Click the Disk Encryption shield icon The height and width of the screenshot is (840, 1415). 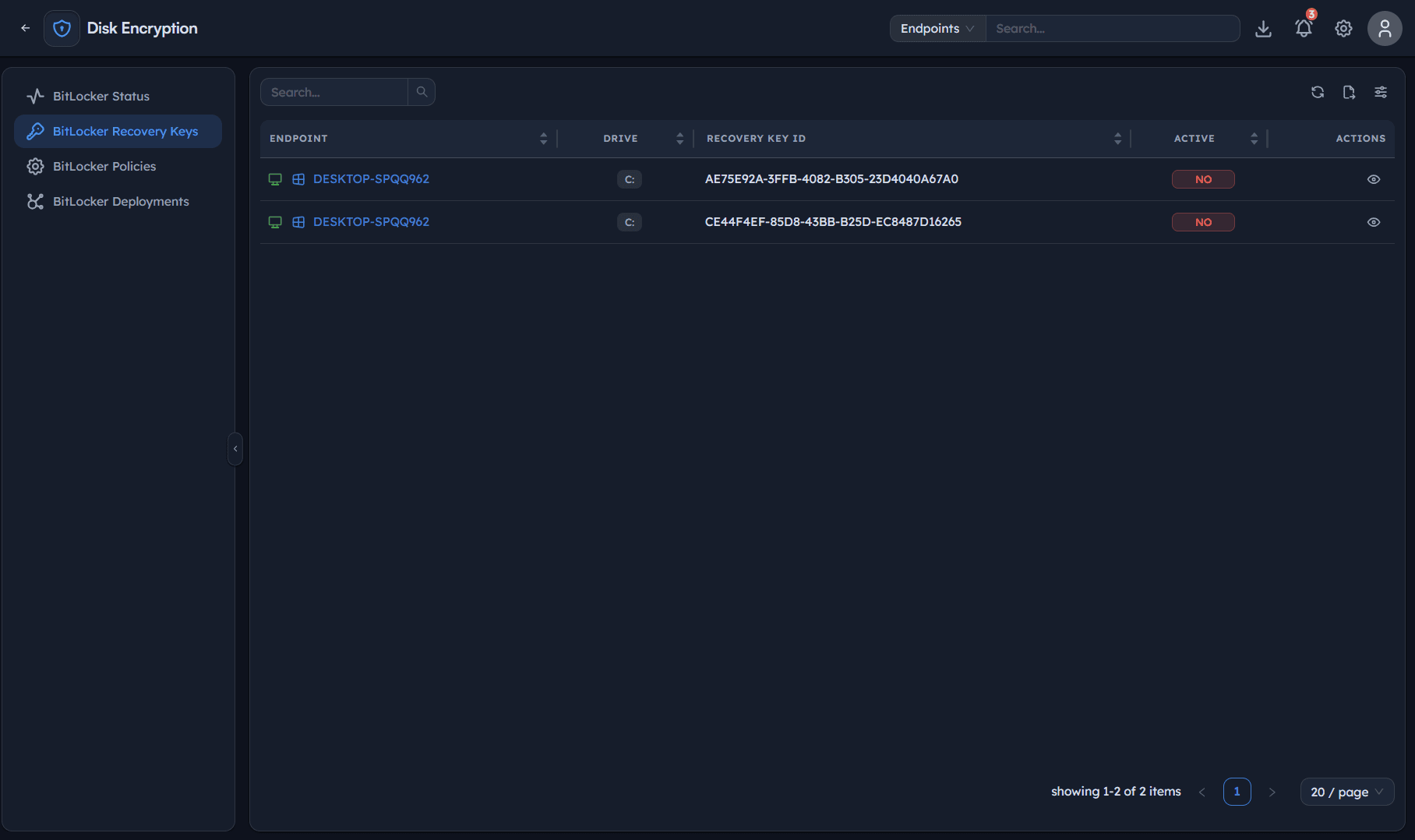point(62,29)
